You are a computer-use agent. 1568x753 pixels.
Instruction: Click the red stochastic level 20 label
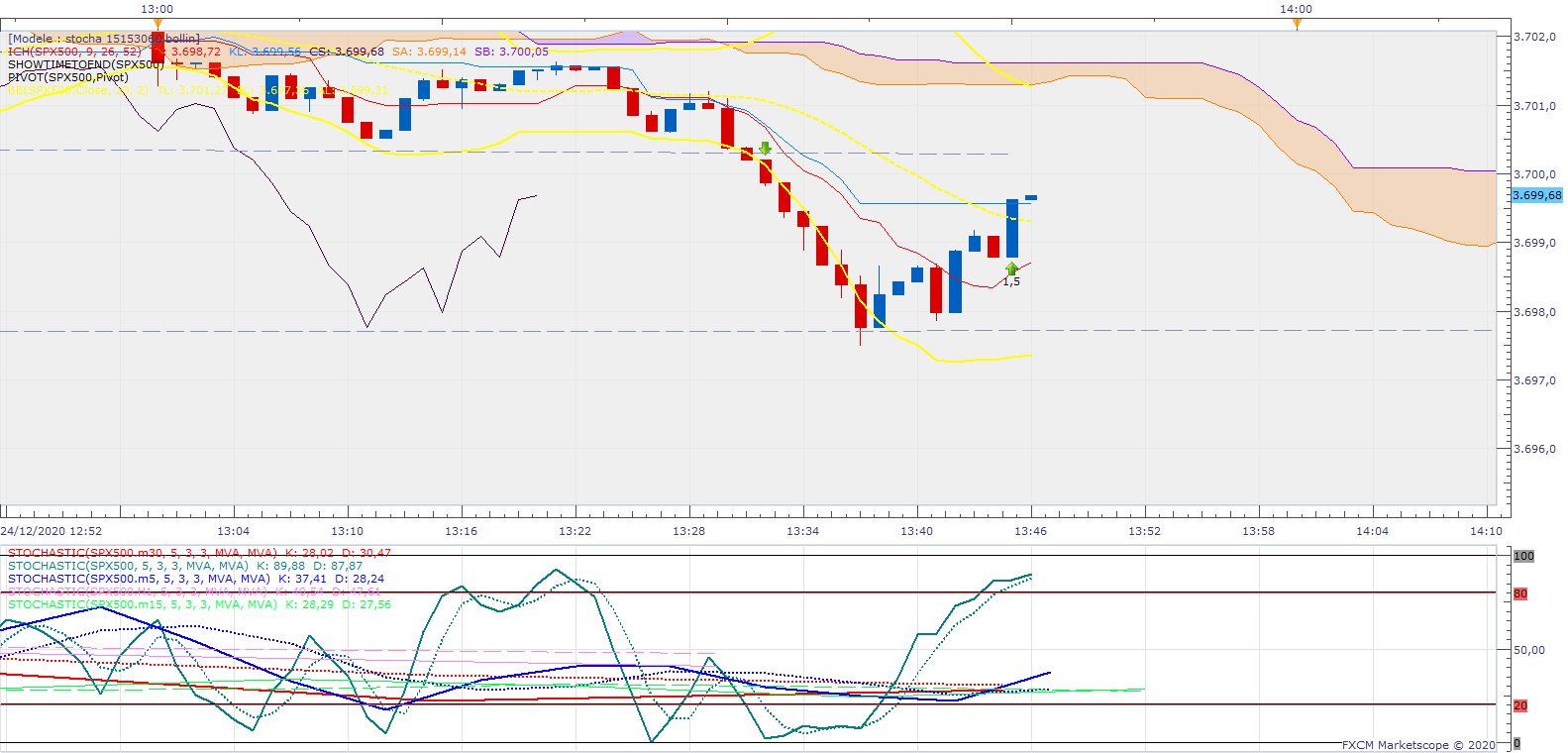pyautogui.click(x=1520, y=705)
